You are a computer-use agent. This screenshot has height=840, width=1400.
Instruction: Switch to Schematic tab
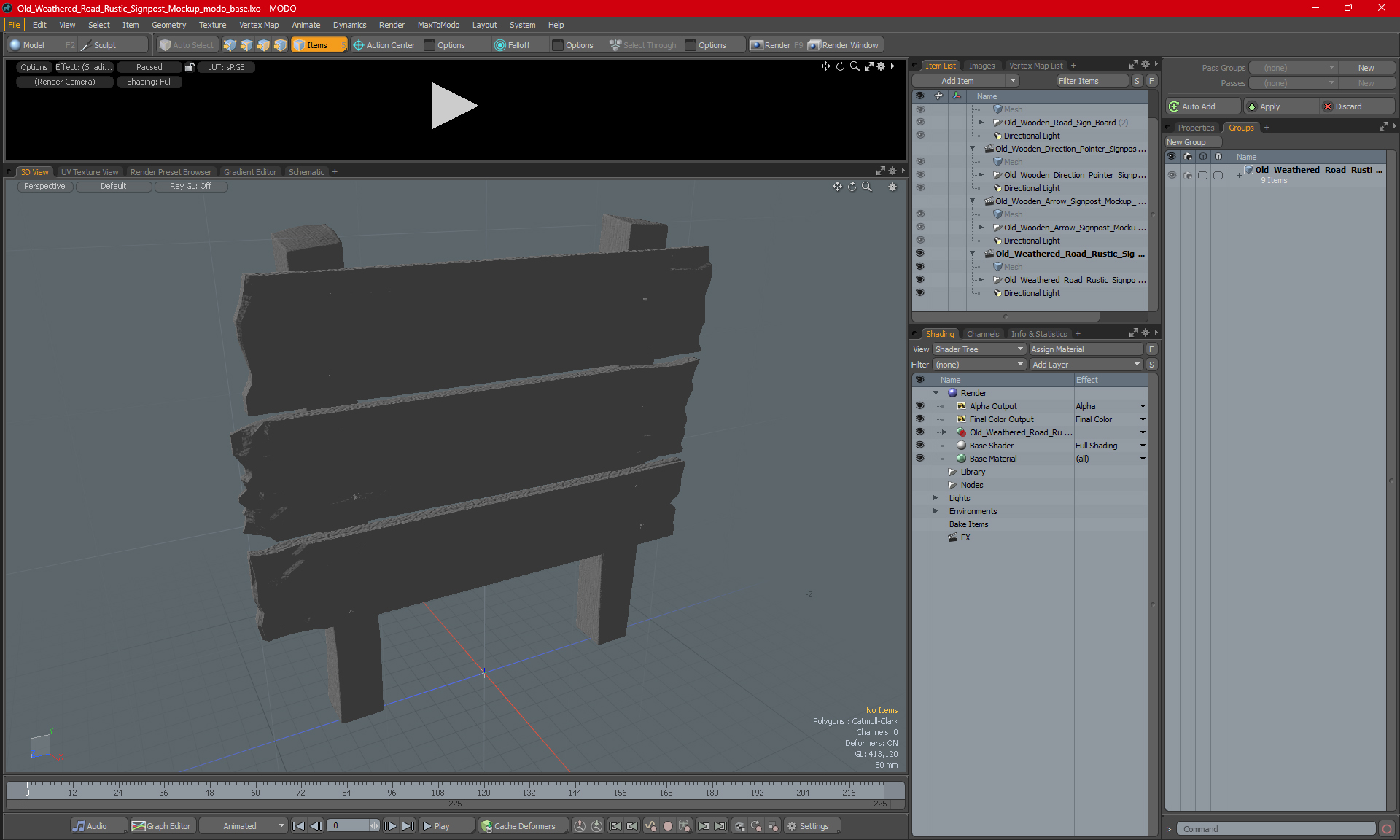point(306,172)
